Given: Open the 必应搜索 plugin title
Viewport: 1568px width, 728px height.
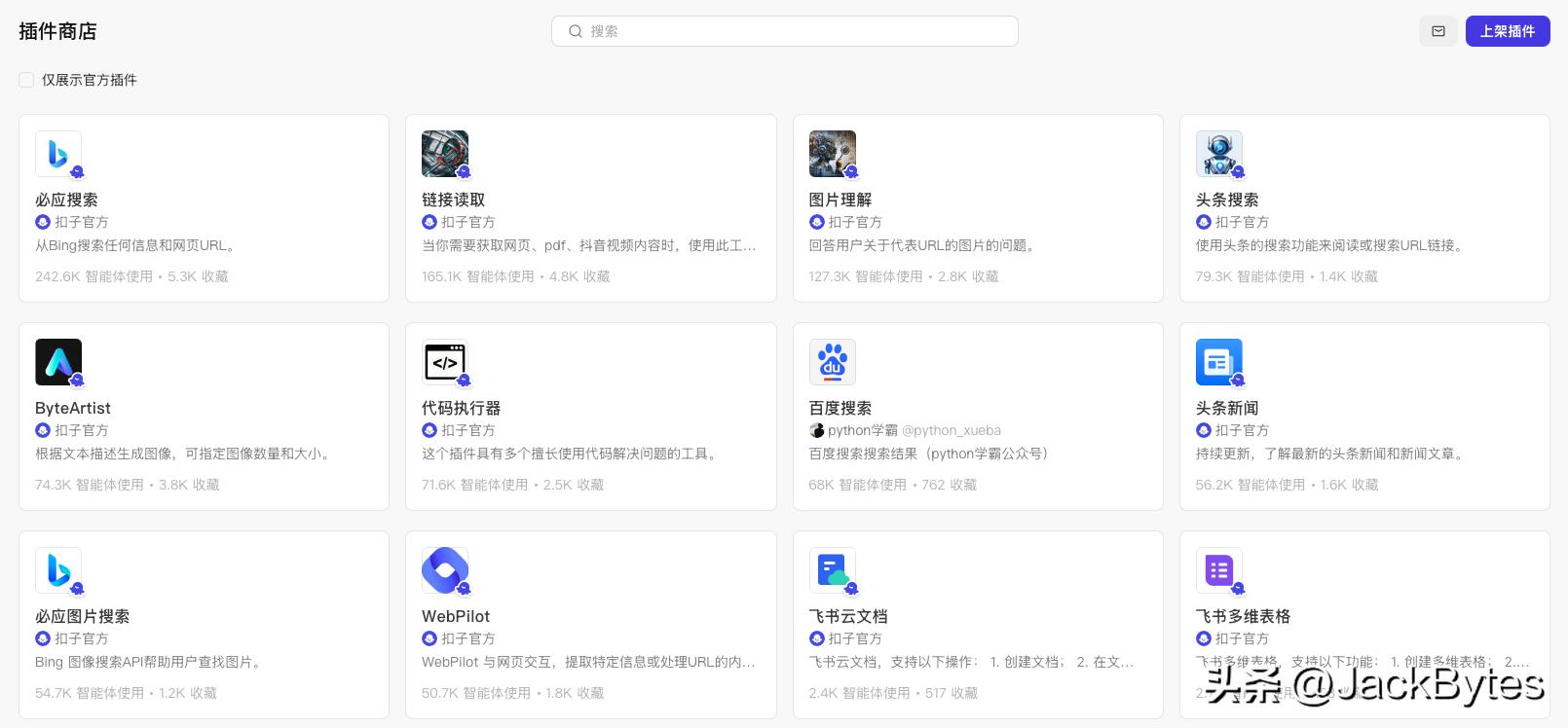Looking at the screenshot, I should click(x=66, y=200).
